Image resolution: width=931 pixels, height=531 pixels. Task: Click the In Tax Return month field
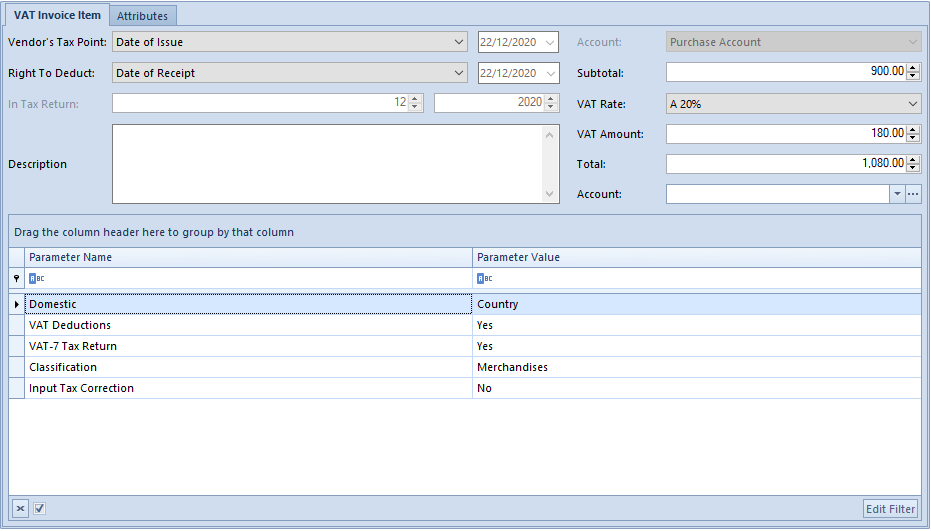coord(260,103)
